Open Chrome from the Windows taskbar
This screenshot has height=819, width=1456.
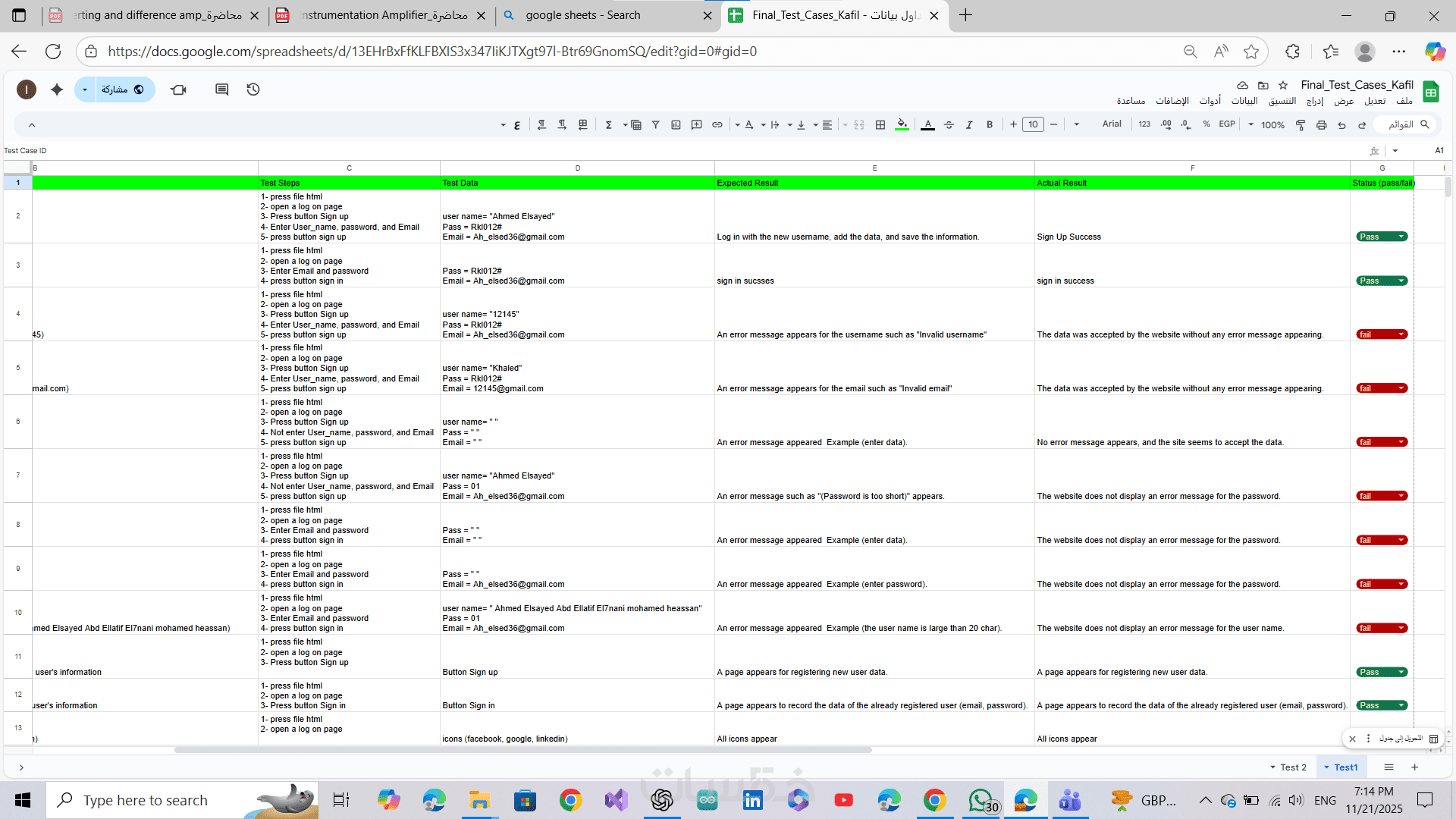[570, 800]
